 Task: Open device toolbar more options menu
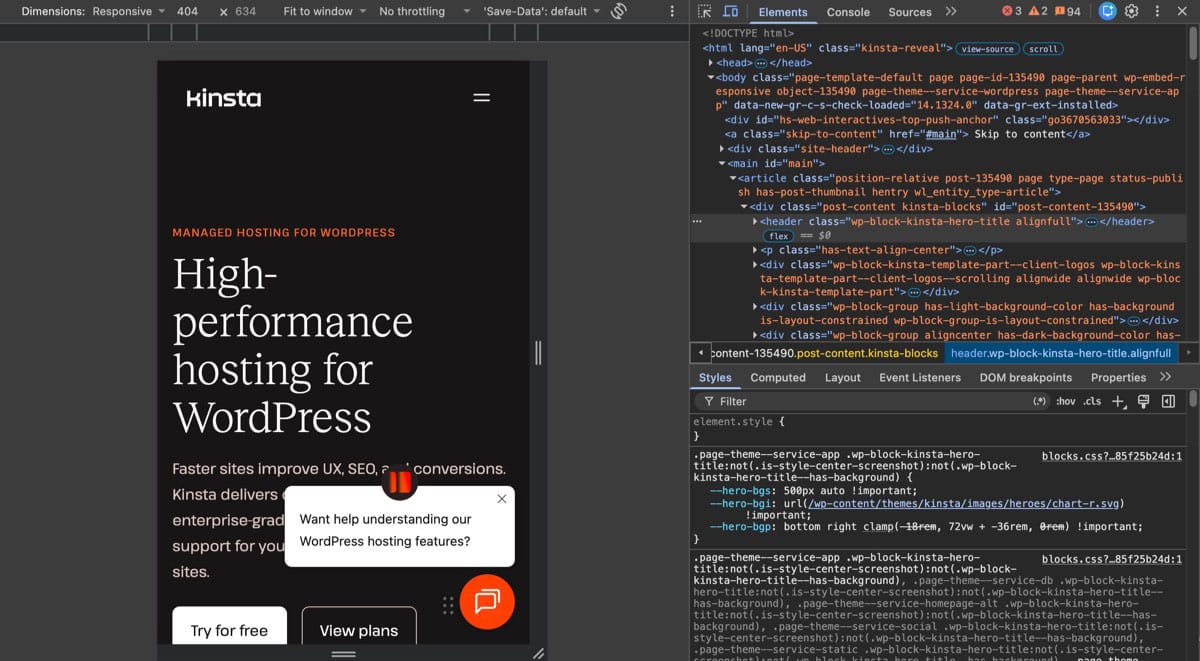pos(672,12)
